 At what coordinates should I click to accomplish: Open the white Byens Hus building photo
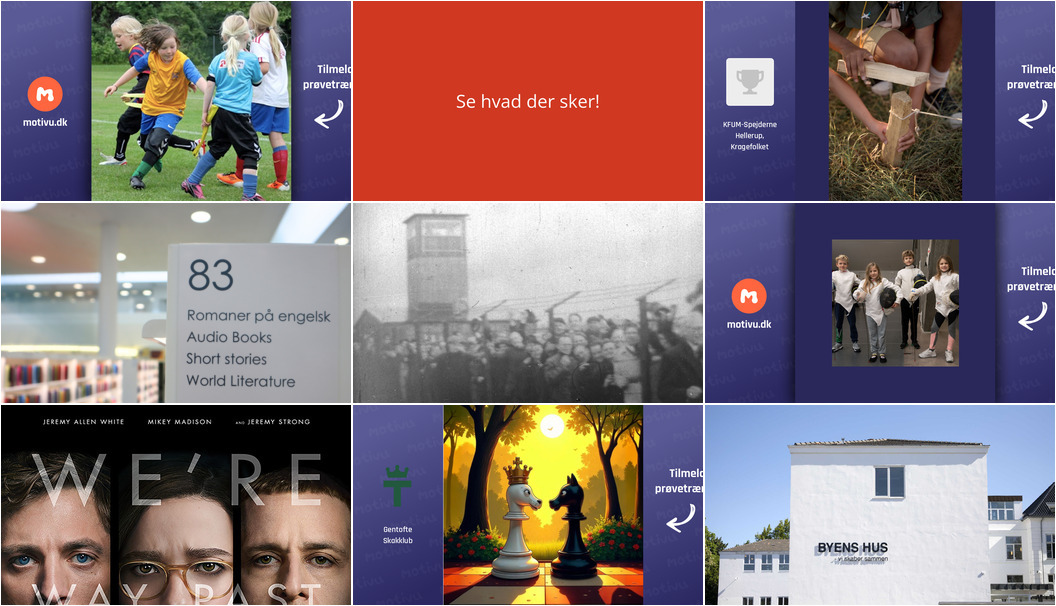[x=880, y=505]
